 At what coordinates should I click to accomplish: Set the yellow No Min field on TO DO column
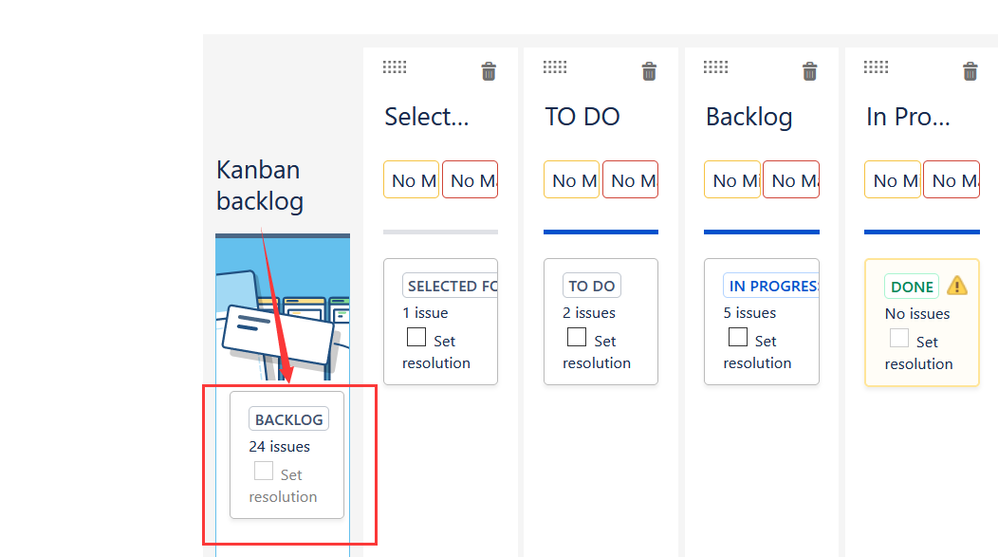click(x=572, y=180)
